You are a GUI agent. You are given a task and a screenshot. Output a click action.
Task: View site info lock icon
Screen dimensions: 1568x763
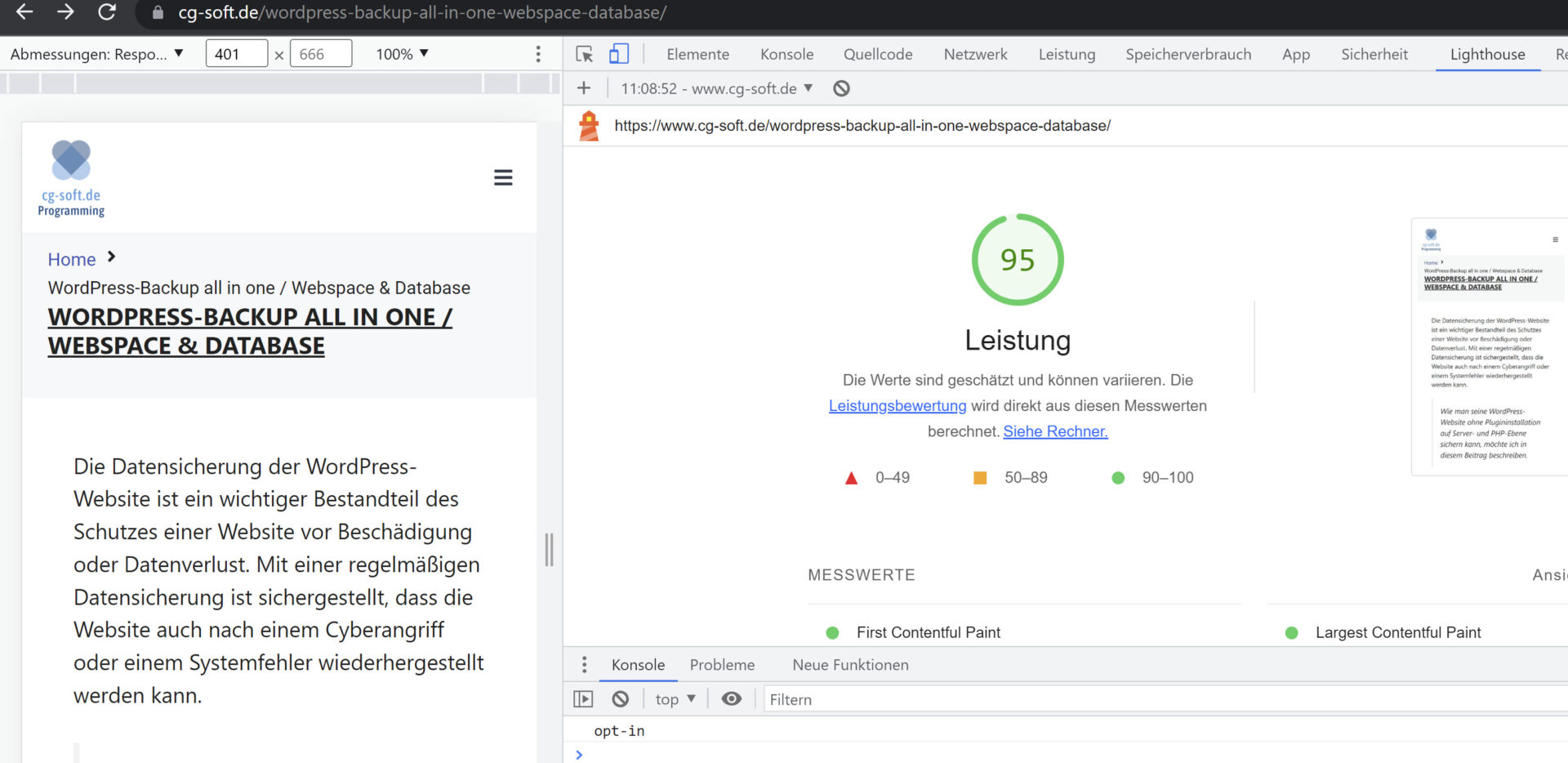[x=158, y=12]
